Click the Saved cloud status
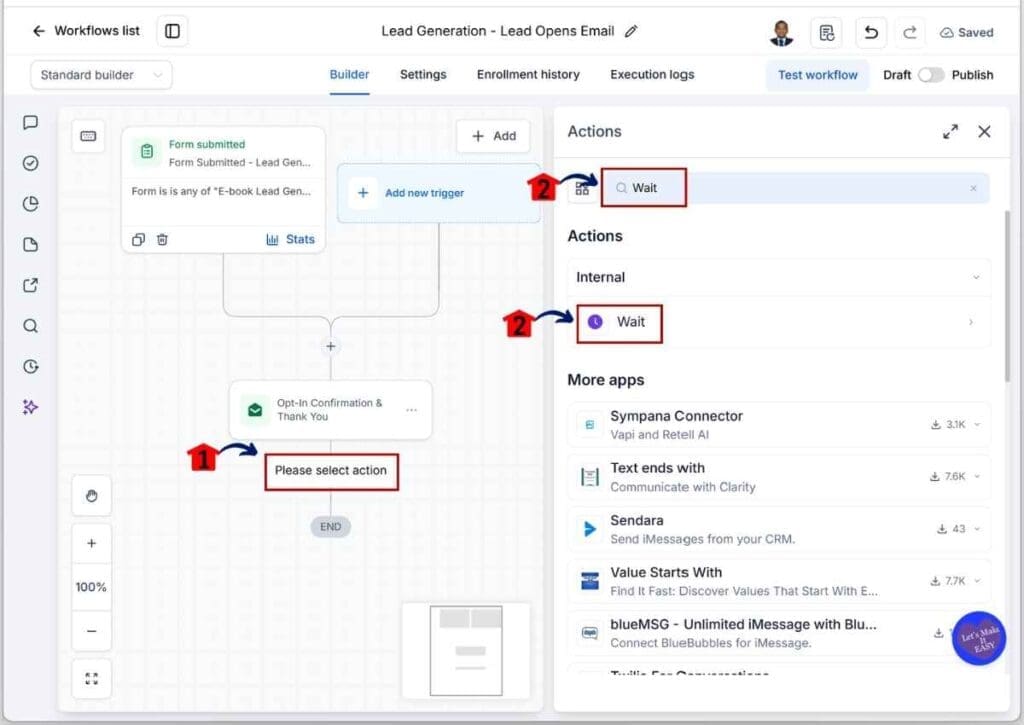This screenshot has width=1024, height=725. 967,33
